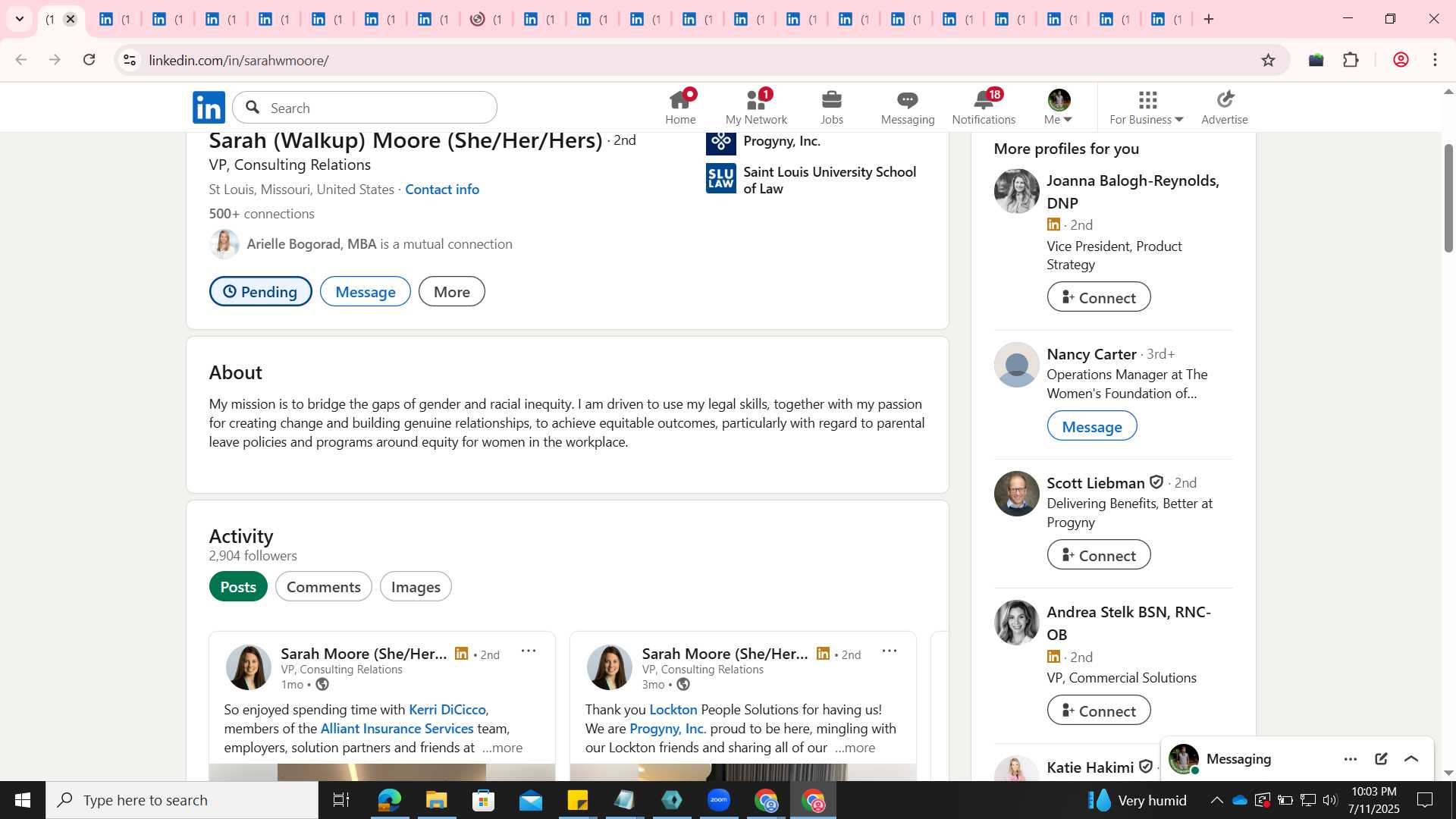Viewport: 1456px width, 819px height.
Task: Open My Network in the navigation
Action: click(756, 107)
